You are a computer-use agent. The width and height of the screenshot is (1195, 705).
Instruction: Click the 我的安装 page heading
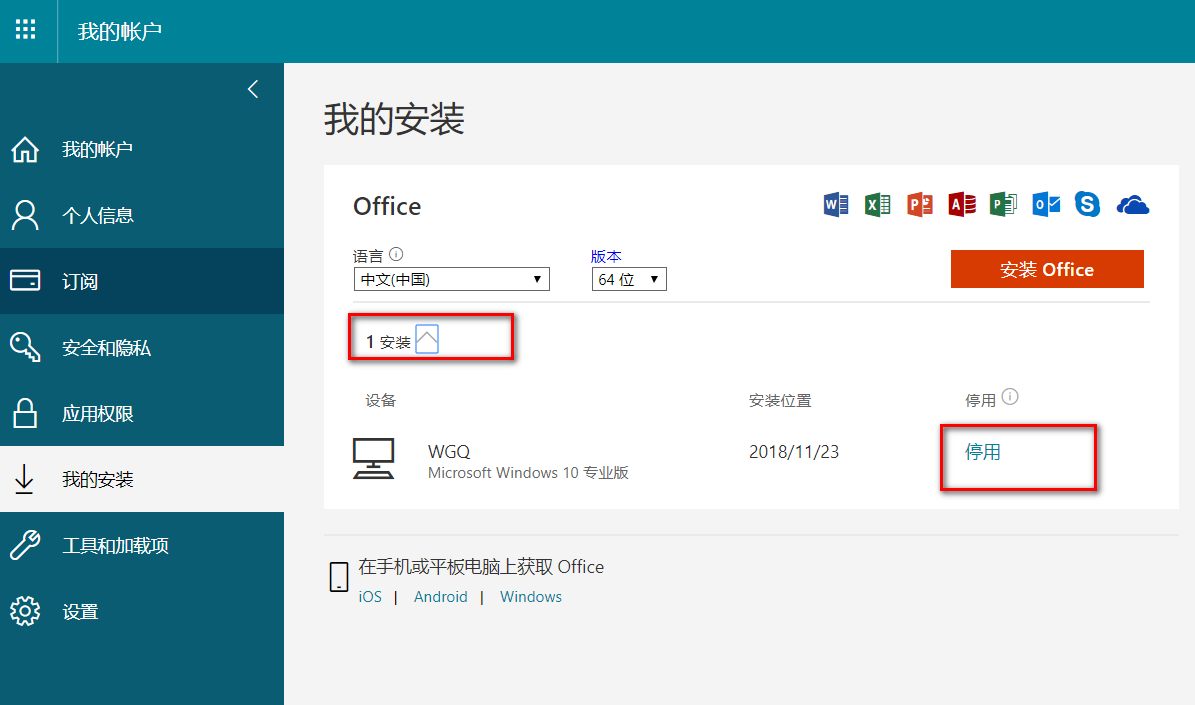pos(394,120)
